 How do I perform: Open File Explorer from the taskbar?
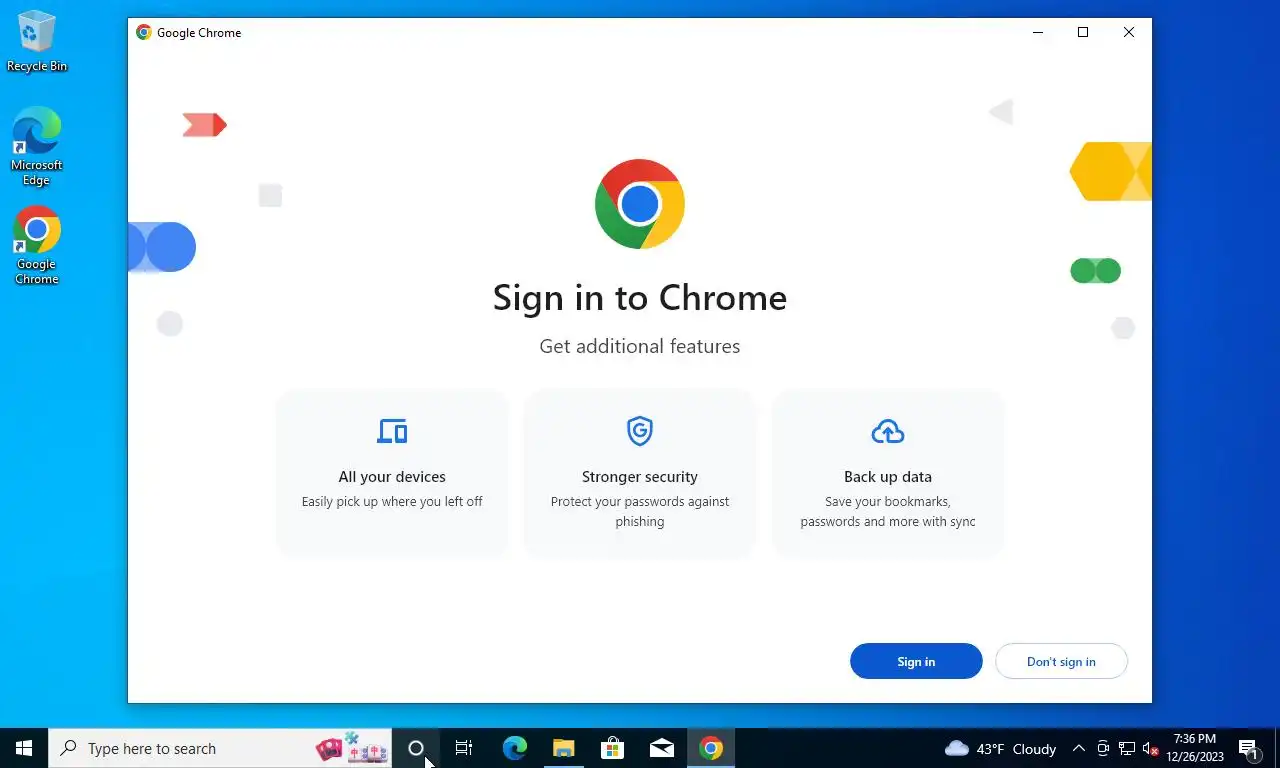click(563, 748)
